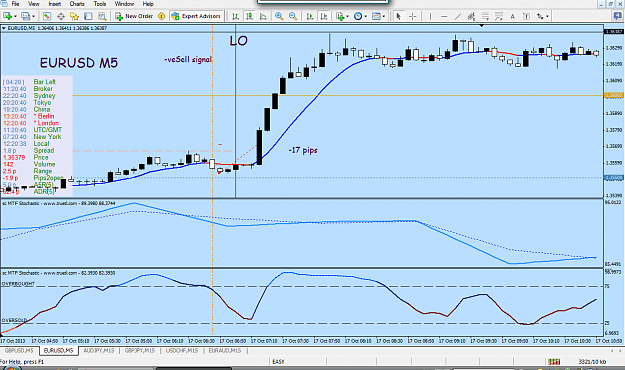Toggle the Terminal window icon
The width and height of the screenshot is (625, 370).
88,16
